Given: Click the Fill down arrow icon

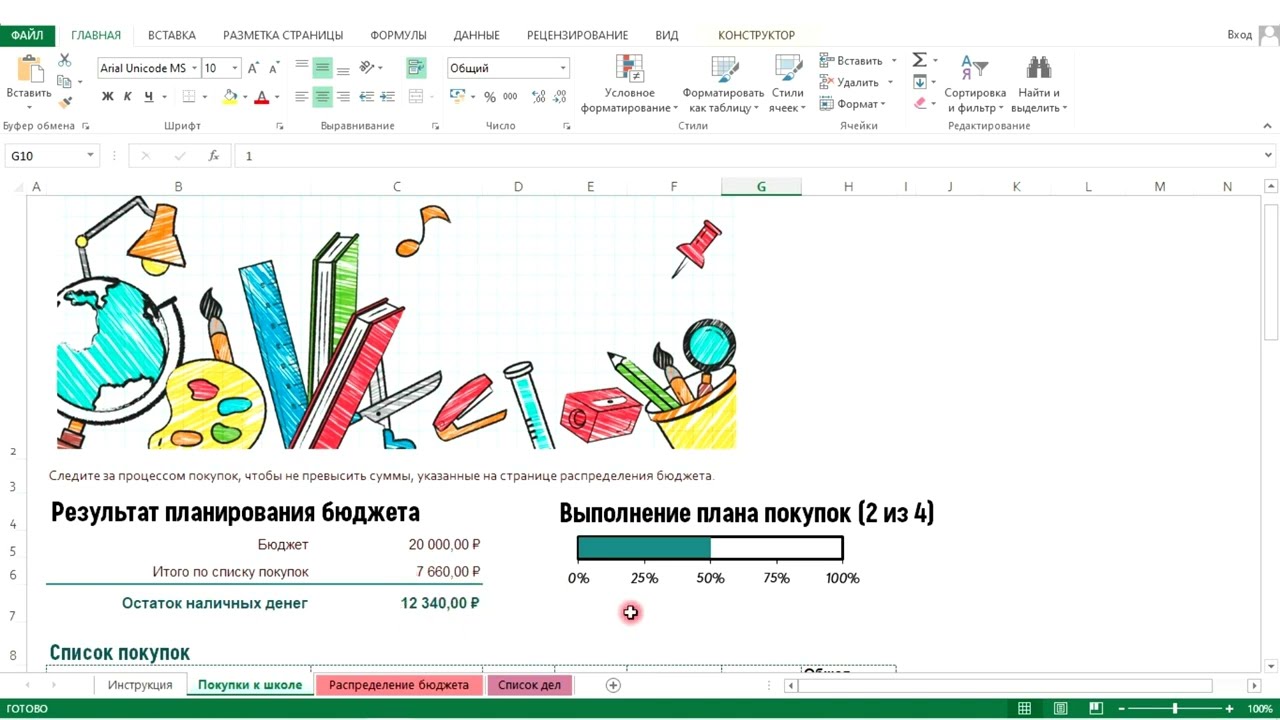Looking at the screenshot, I should pyautogui.click(x=920, y=82).
